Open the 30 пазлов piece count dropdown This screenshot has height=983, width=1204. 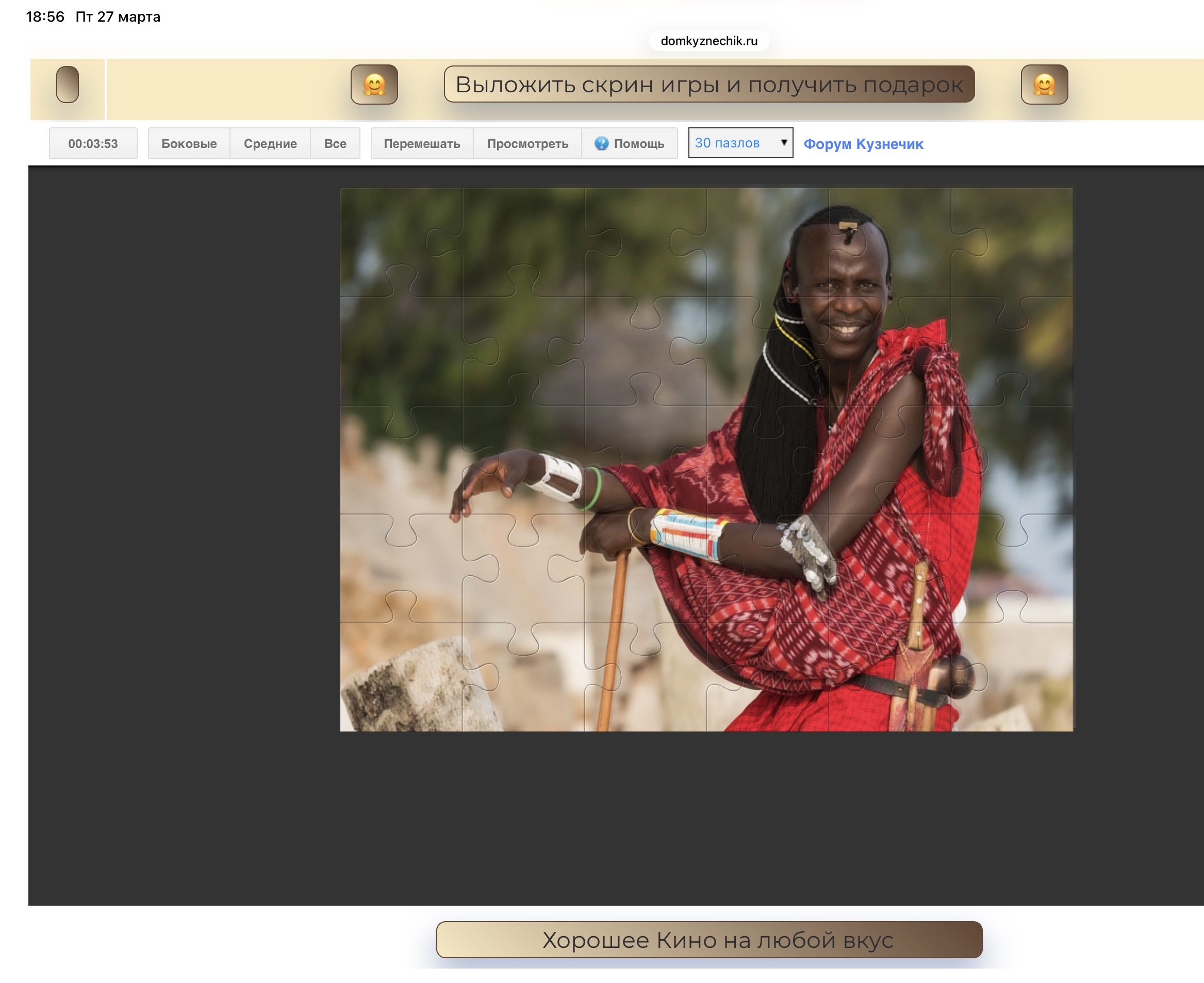click(x=739, y=143)
